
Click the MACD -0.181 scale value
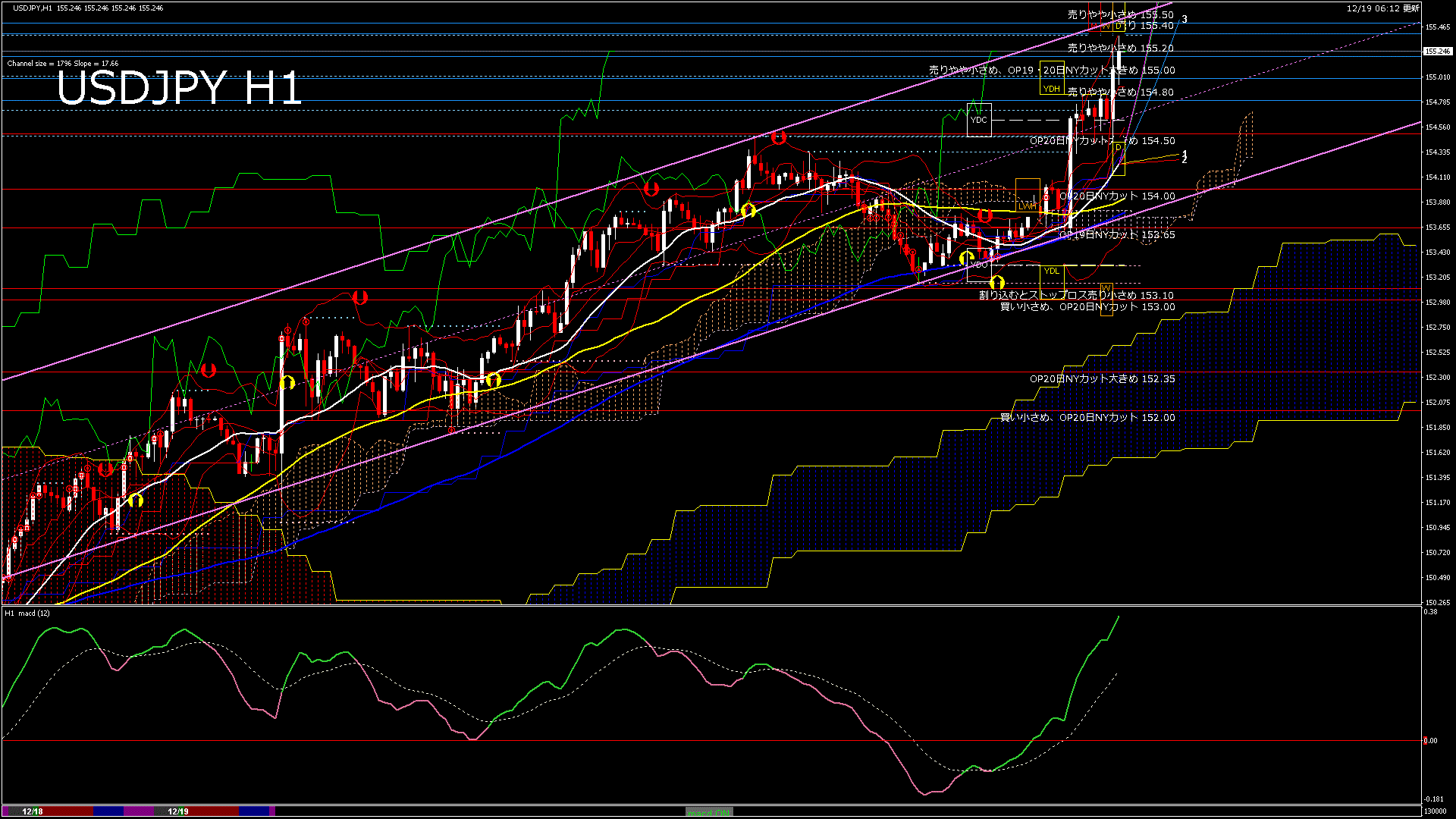point(1433,799)
